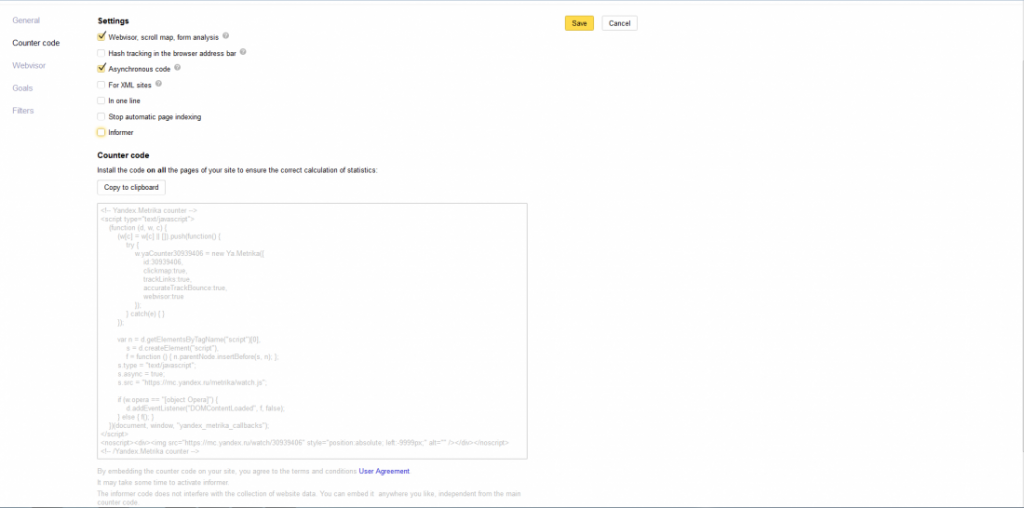Click the 'Install the code on all' instruction text
Screen dimensions: 1024x508
pyautogui.click(x=238, y=170)
